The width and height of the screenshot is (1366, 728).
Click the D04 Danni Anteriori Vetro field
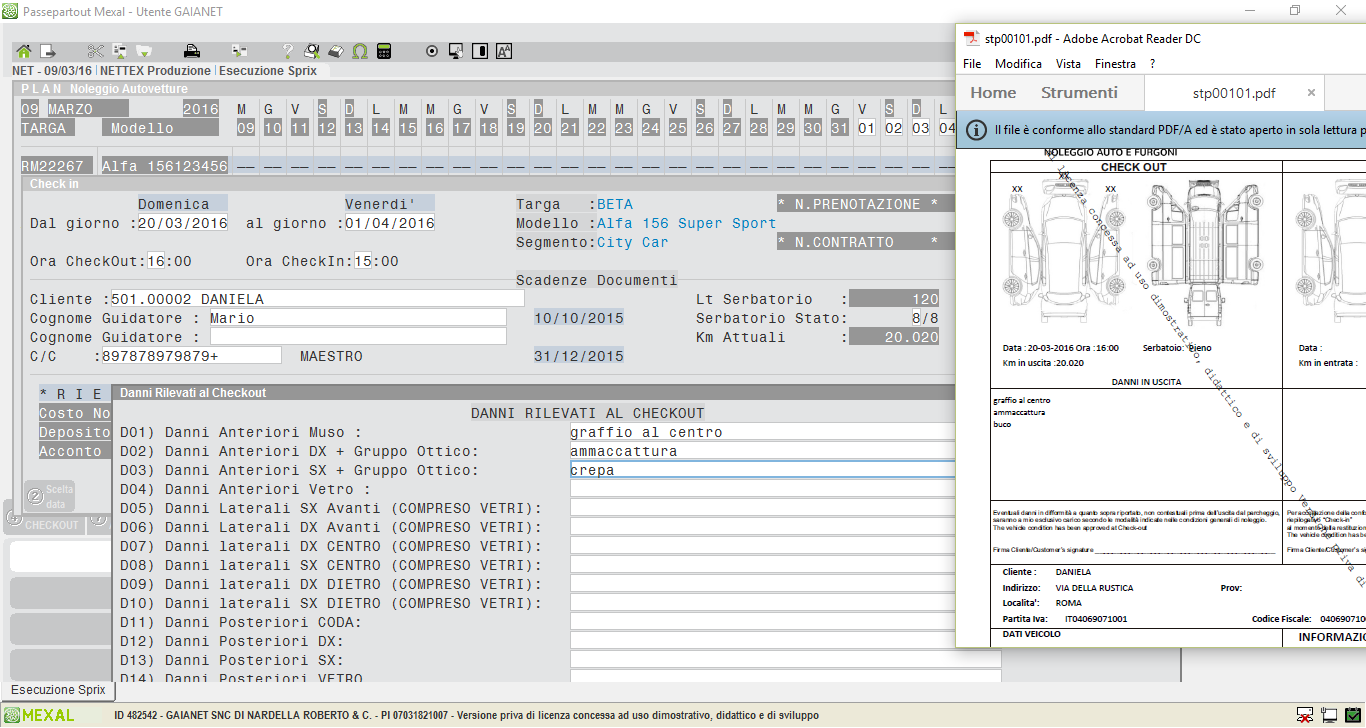[763, 489]
